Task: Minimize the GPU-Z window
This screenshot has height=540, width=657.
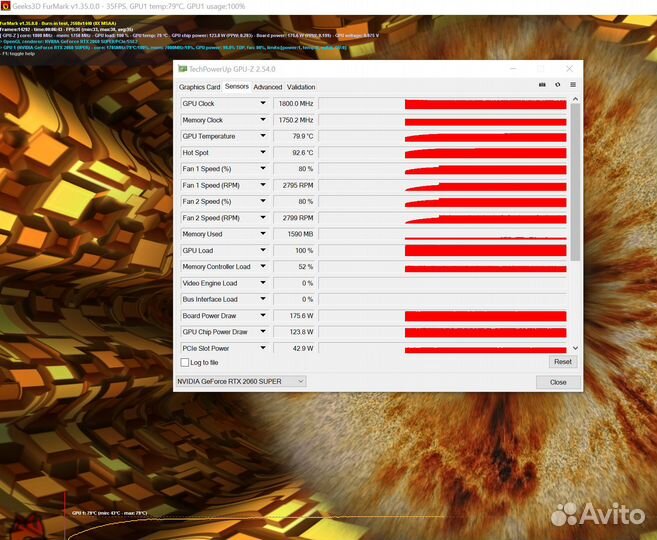Action: pos(514,69)
